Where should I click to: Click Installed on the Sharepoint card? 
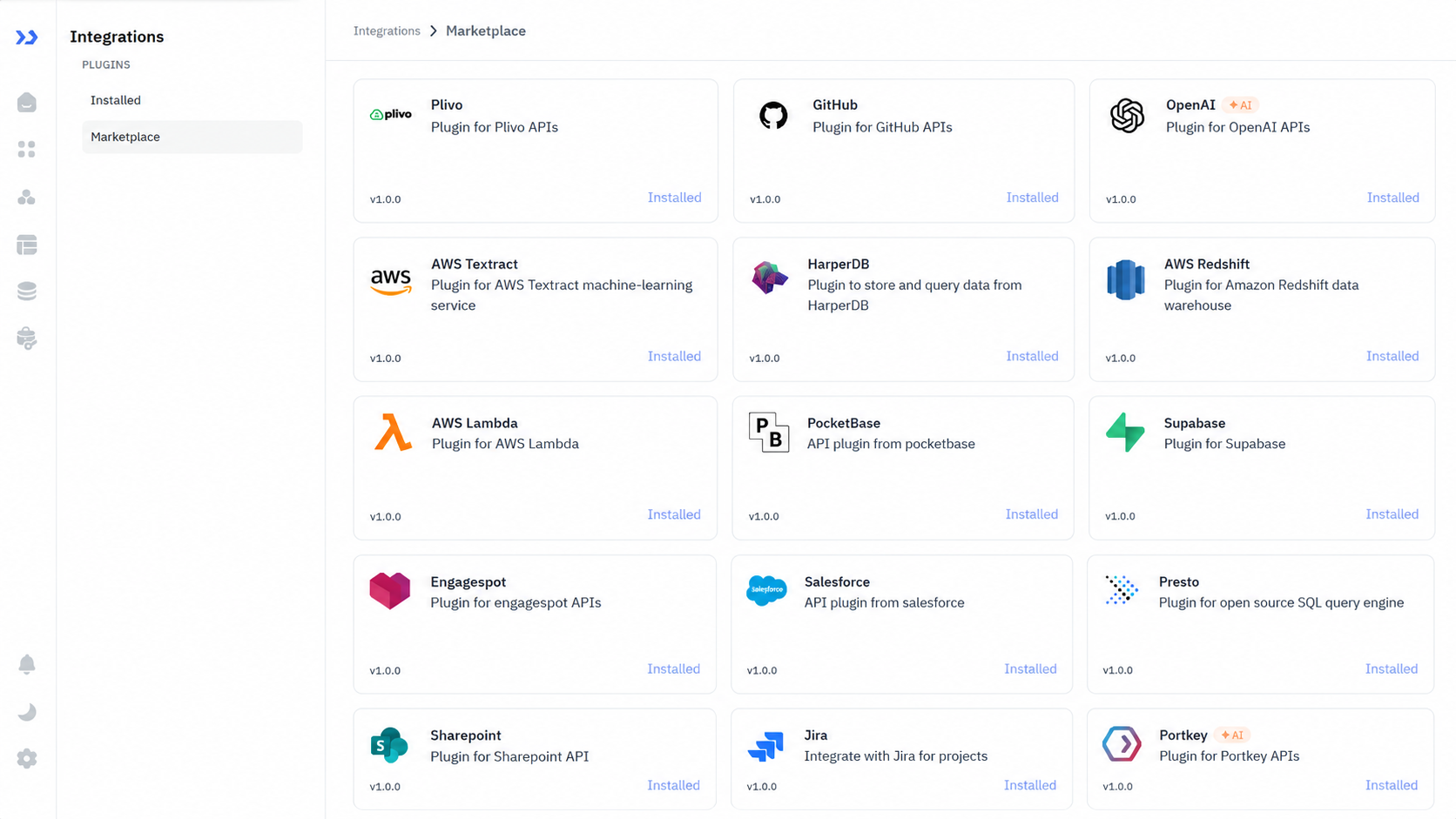coord(673,785)
